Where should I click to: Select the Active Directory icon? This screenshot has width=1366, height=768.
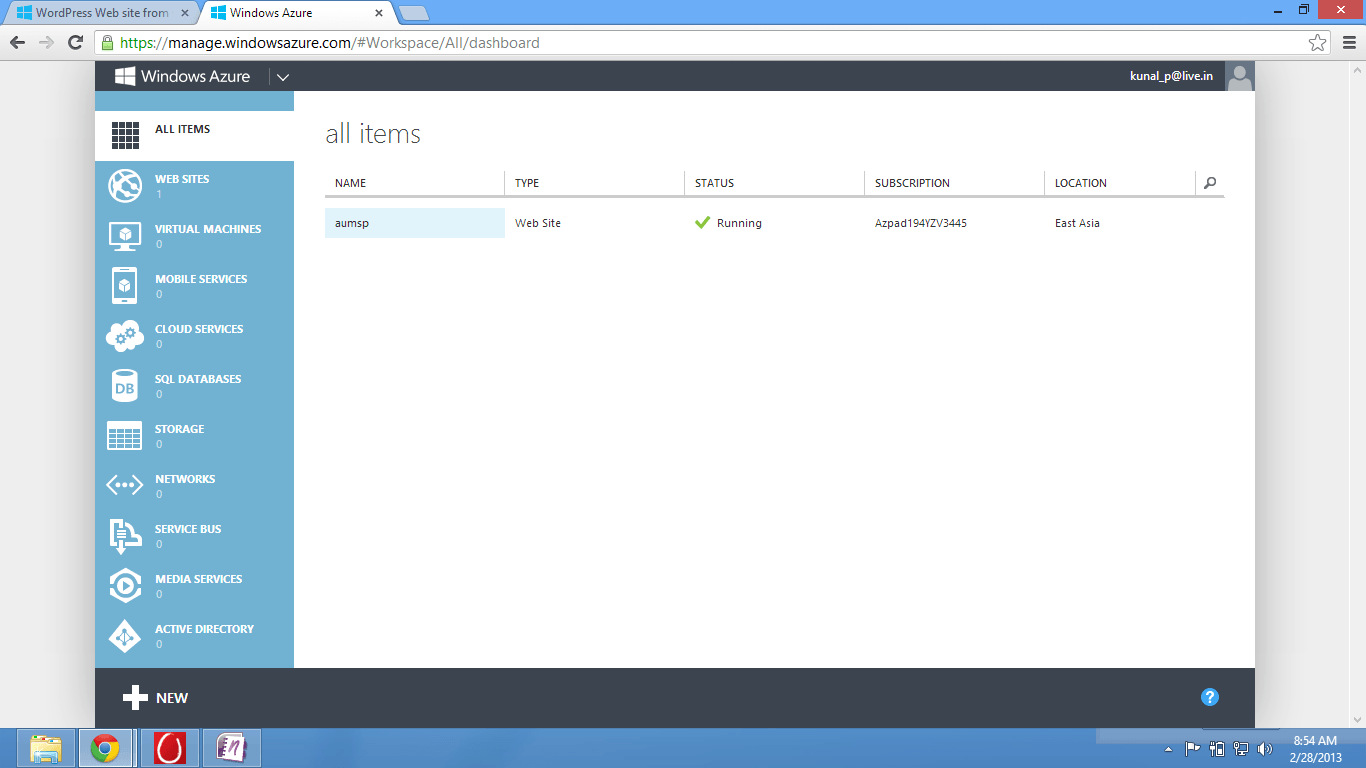[124, 635]
